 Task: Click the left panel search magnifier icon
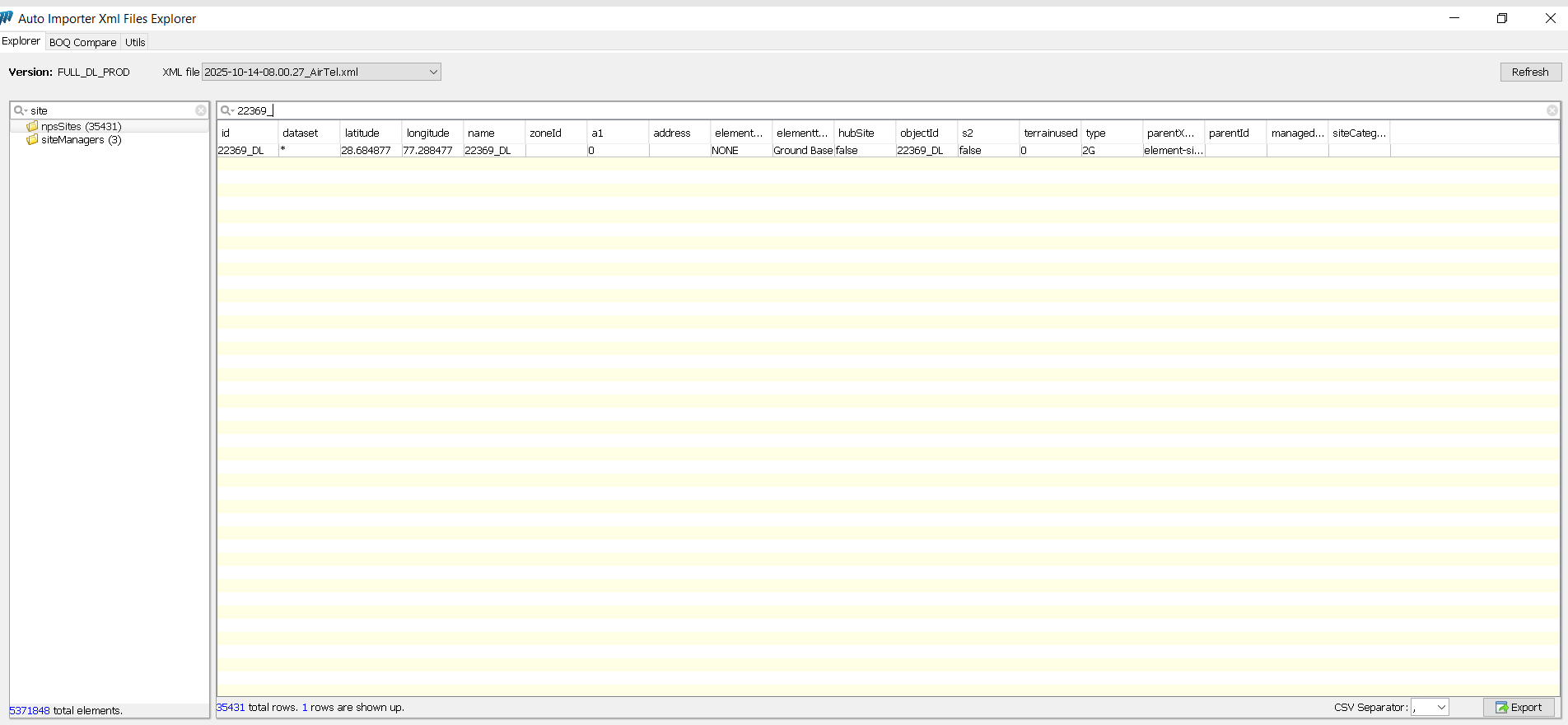point(20,110)
